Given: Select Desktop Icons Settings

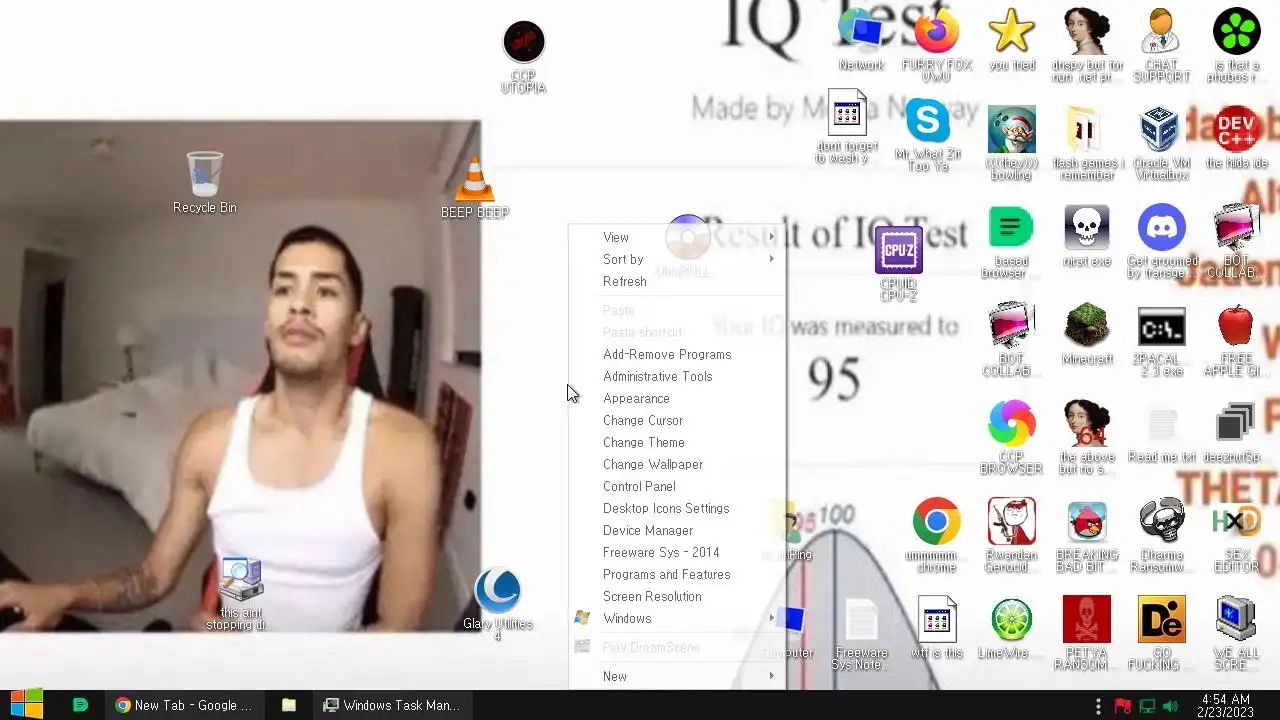Looking at the screenshot, I should coord(677,508).
